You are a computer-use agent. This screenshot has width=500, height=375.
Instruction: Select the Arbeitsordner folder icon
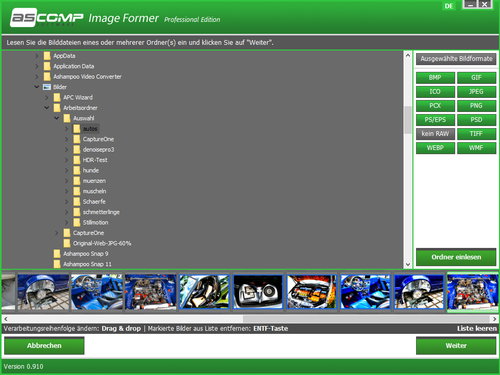click(x=57, y=108)
